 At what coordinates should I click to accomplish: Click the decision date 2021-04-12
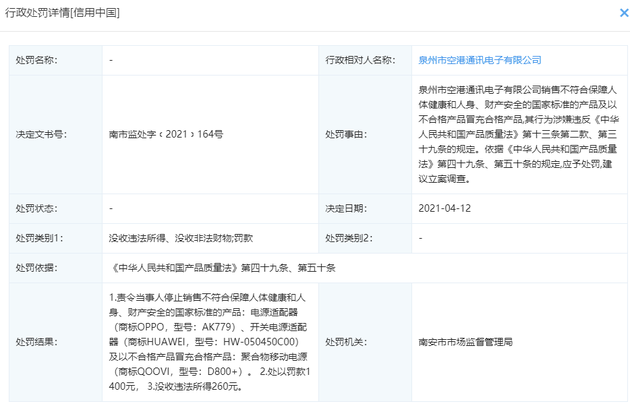(x=444, y=208)
